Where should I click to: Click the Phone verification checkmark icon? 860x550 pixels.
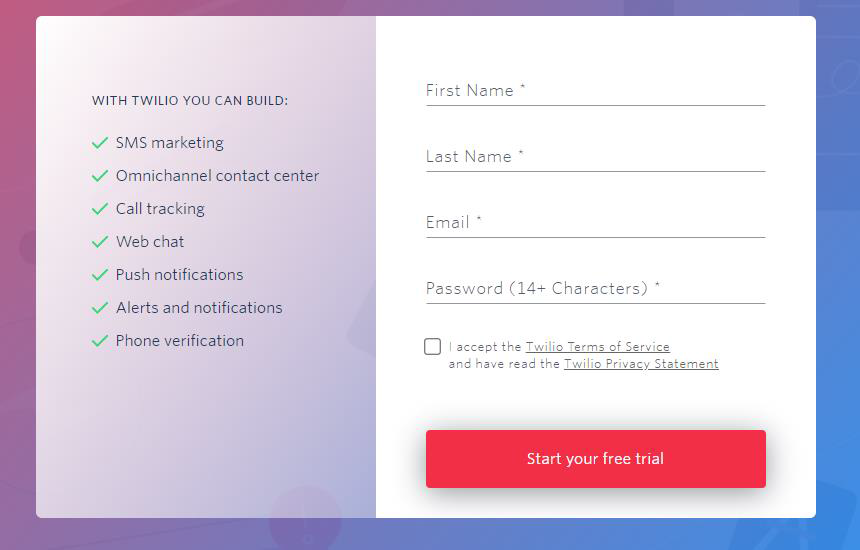coord(100,341)
